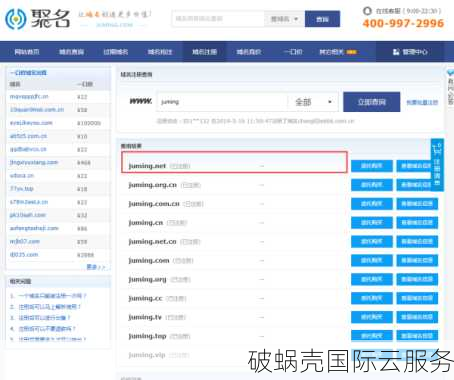The width and height of the screenshot is (454, 380).
Task: Click the www domain input containing juming
Action: point(222,102)
